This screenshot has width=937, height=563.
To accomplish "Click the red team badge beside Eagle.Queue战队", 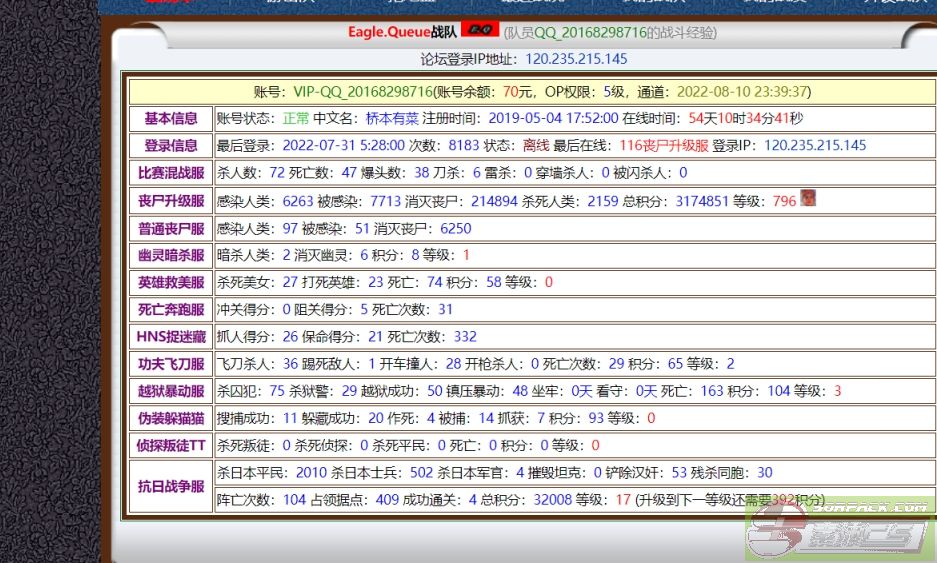I will 480,31.
